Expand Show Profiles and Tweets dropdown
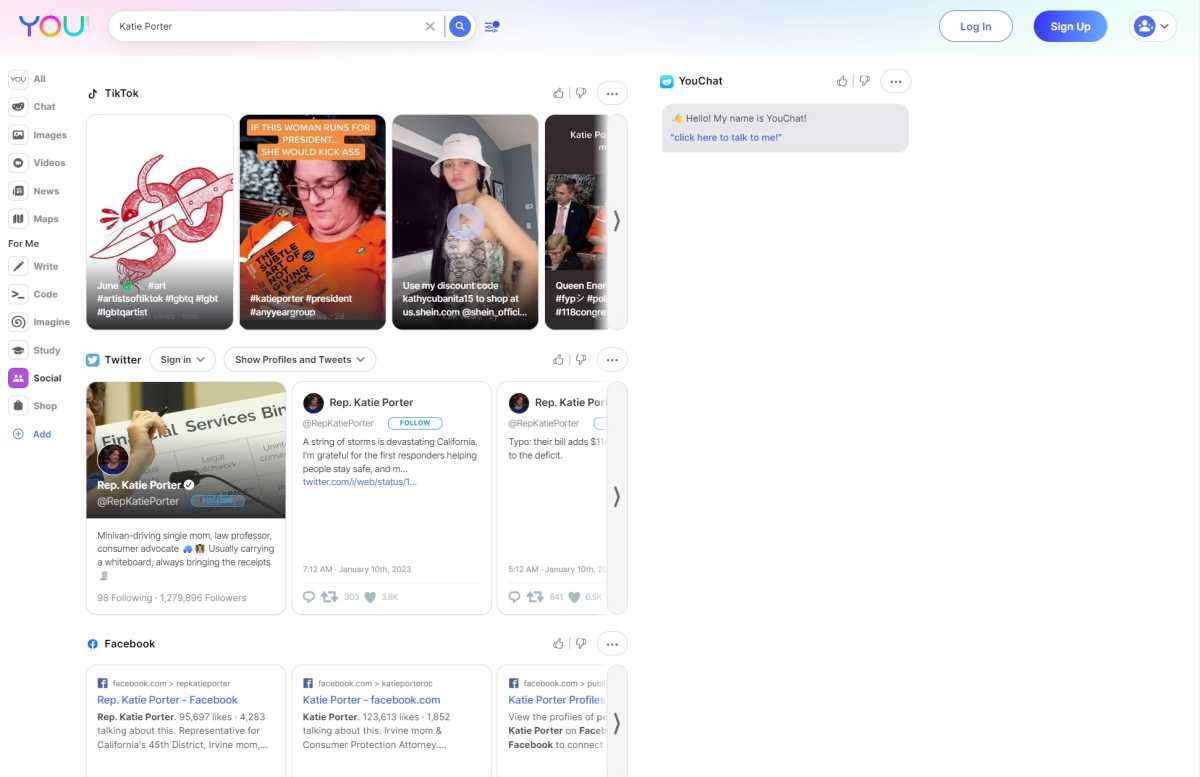Viewport: 1200px width, 777px height. pyautogui.click(x=300, y=359)
